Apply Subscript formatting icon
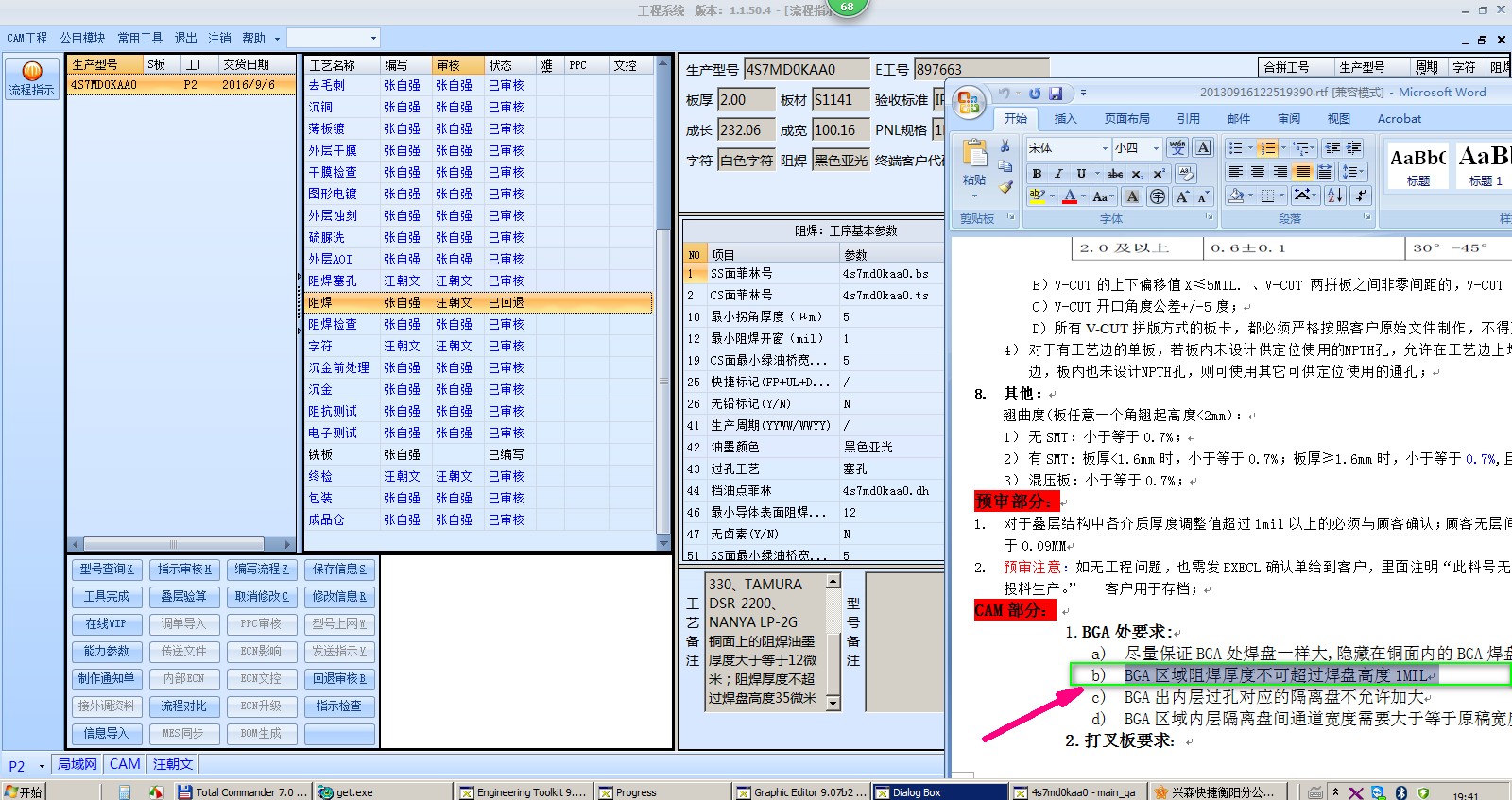 (1138, 174)
